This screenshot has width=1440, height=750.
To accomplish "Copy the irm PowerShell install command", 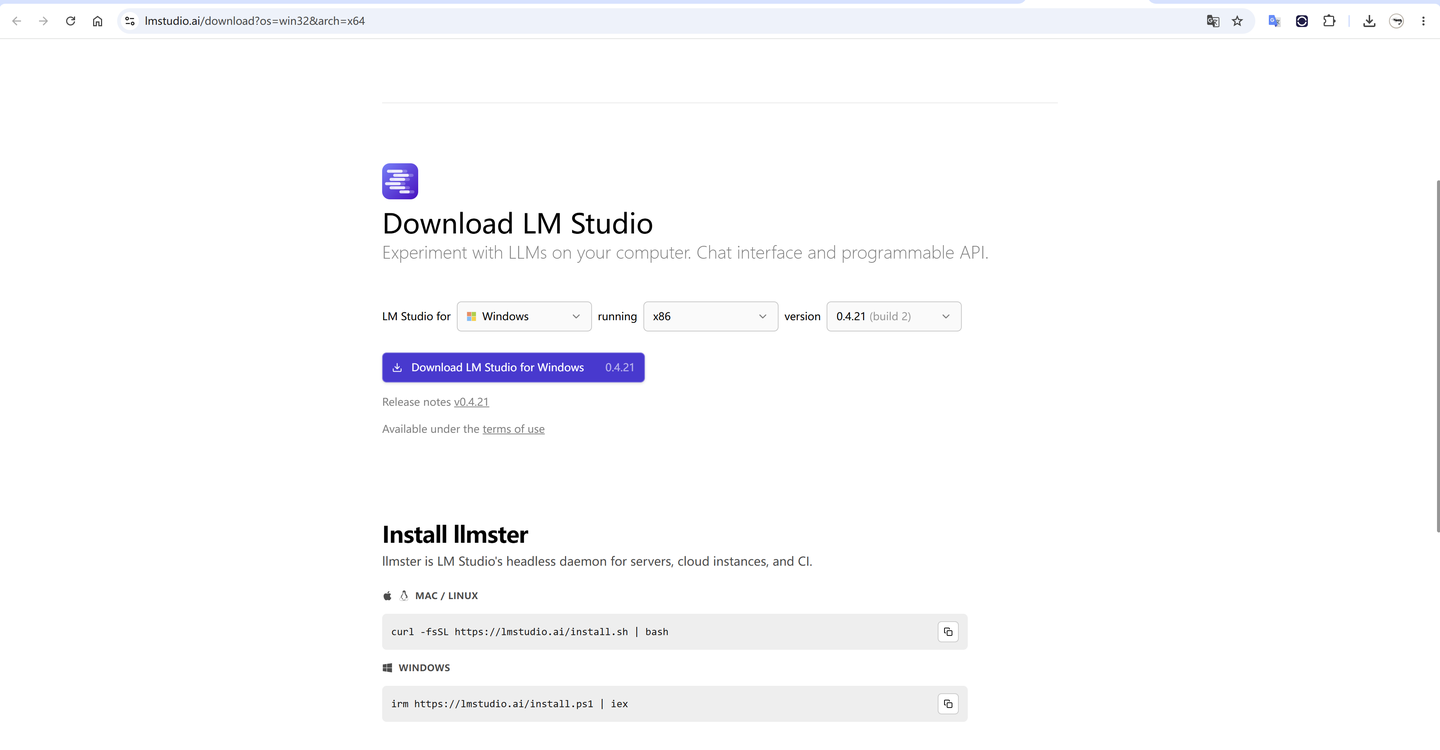I will (948, 704).
